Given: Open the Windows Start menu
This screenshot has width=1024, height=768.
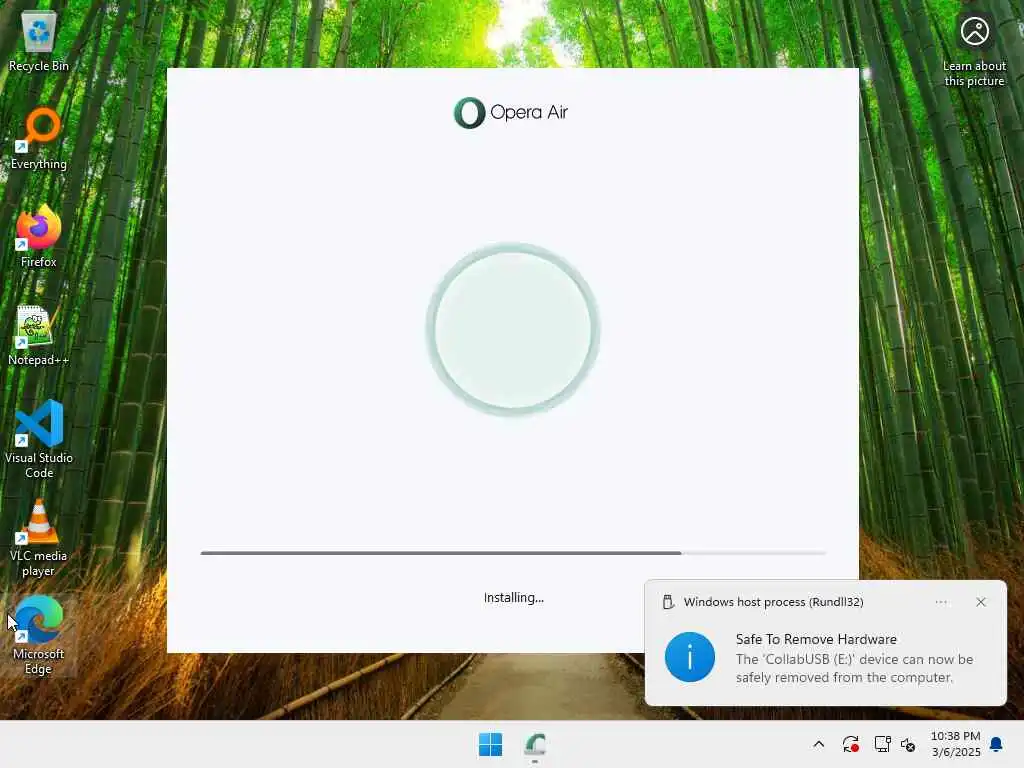Looking at the screenshot, I should [490, 744].
